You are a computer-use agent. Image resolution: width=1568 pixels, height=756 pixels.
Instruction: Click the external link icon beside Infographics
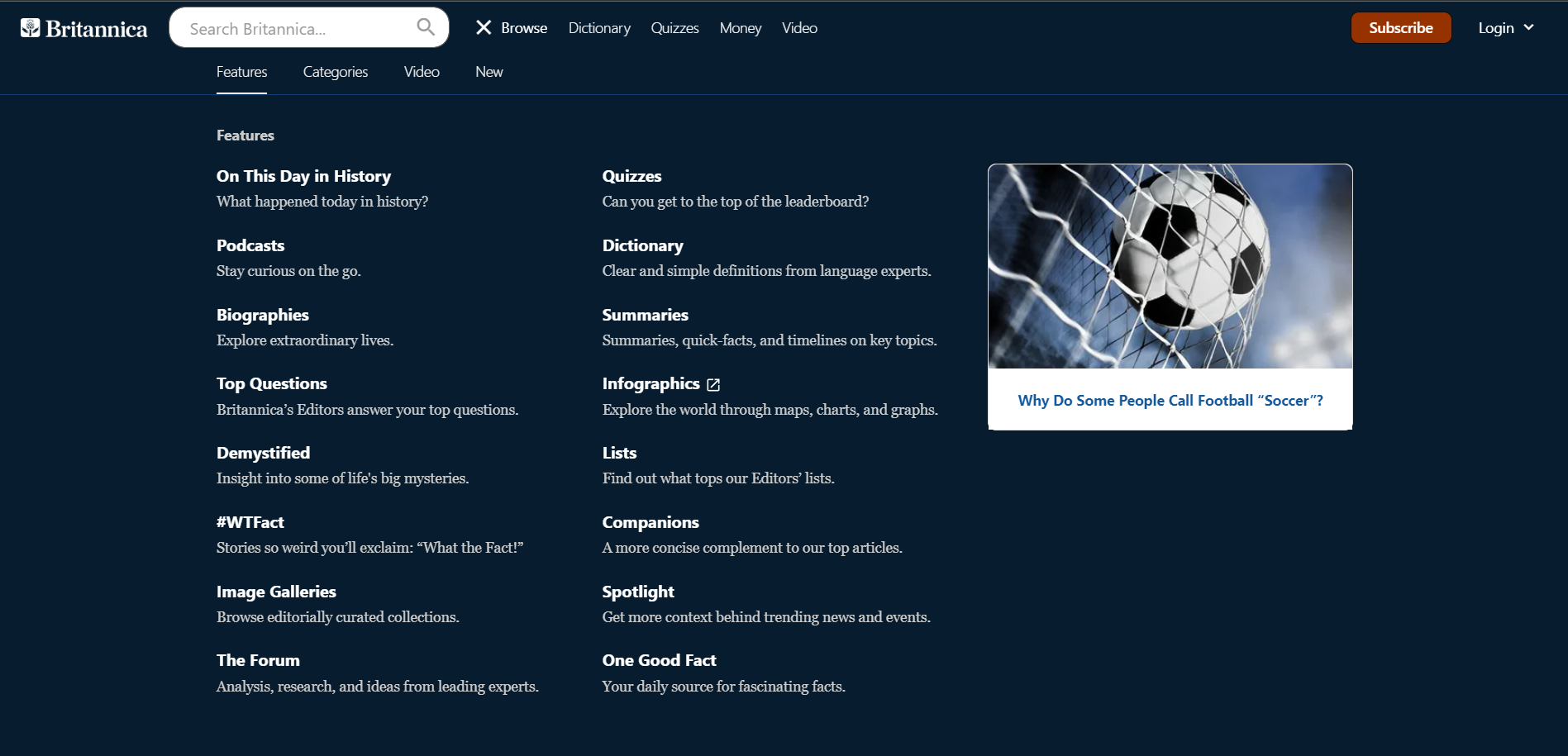tap(713, 385)
